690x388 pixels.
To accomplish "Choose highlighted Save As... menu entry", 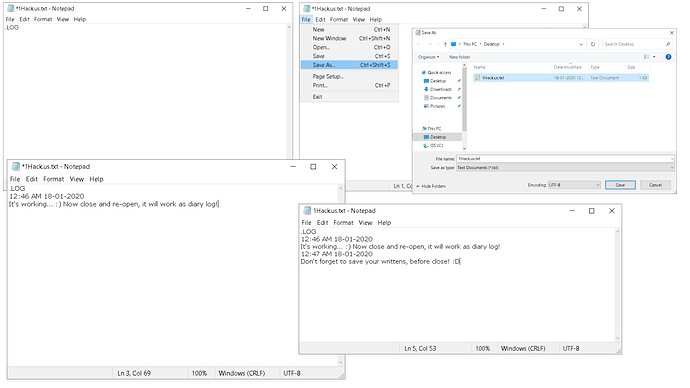I will [349, 65].
